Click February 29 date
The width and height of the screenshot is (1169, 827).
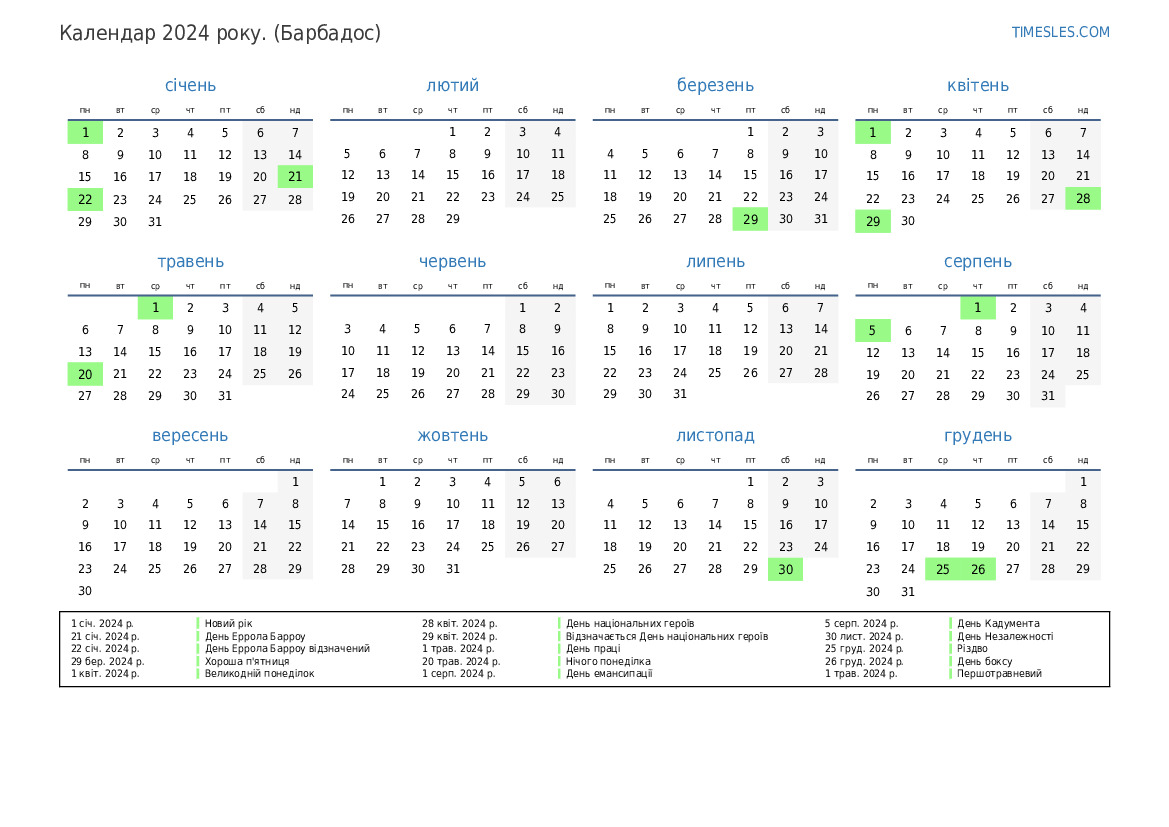pos(453,218)
